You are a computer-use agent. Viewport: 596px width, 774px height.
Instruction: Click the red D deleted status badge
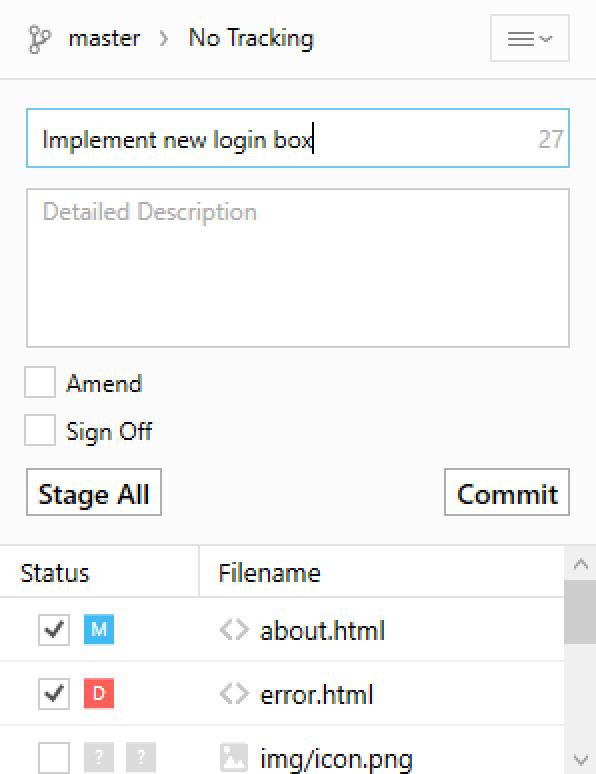point(99,694)
